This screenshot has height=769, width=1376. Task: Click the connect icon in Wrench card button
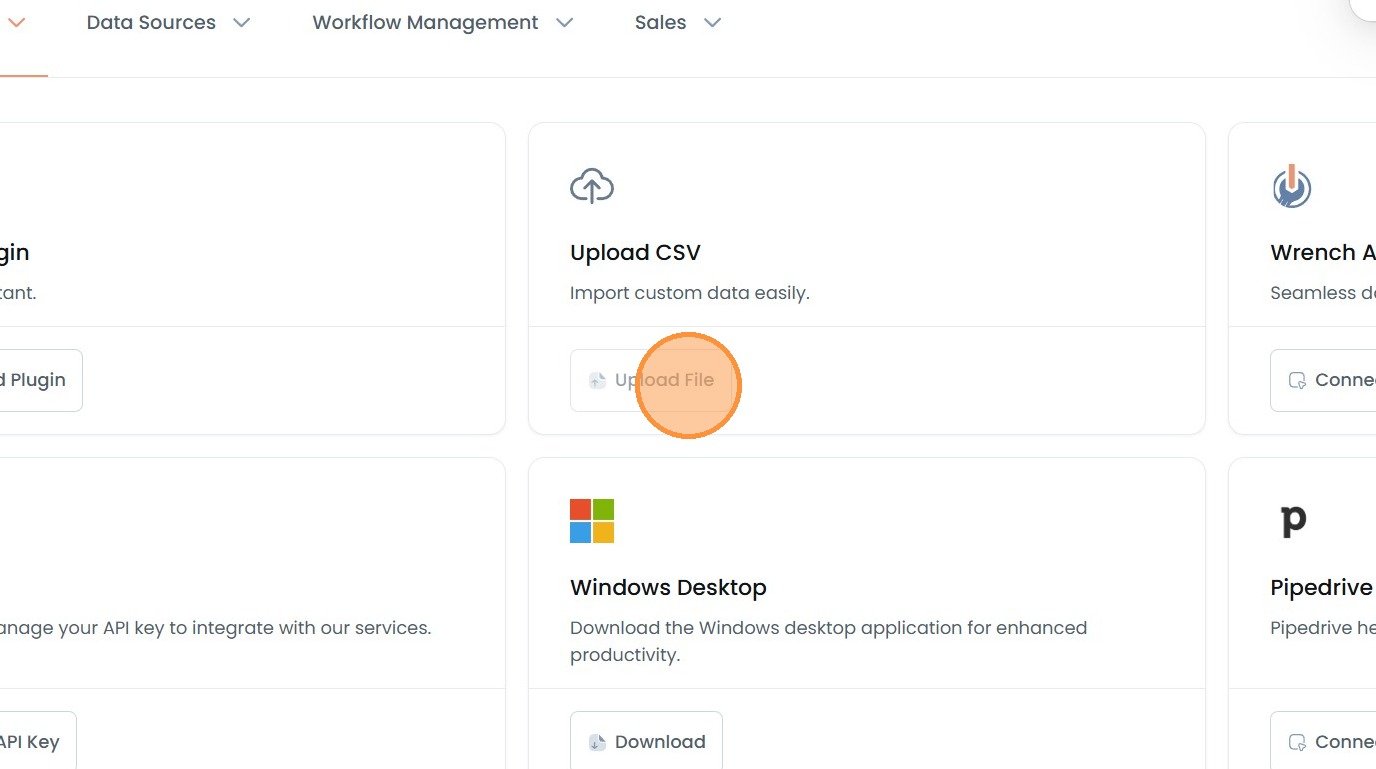1297,380
